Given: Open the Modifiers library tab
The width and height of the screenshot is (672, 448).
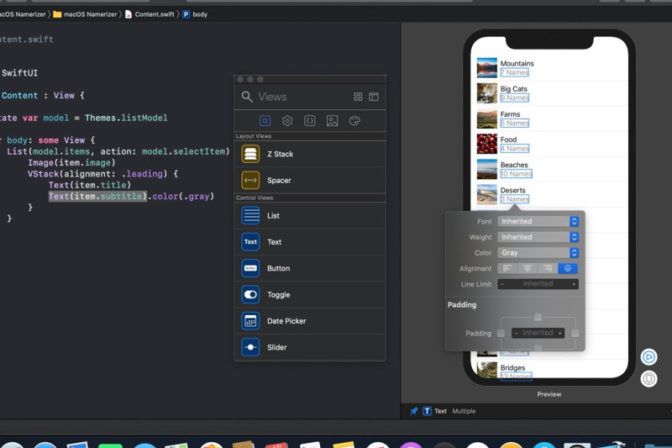Looking at the screenshot, I should (287, 120).
